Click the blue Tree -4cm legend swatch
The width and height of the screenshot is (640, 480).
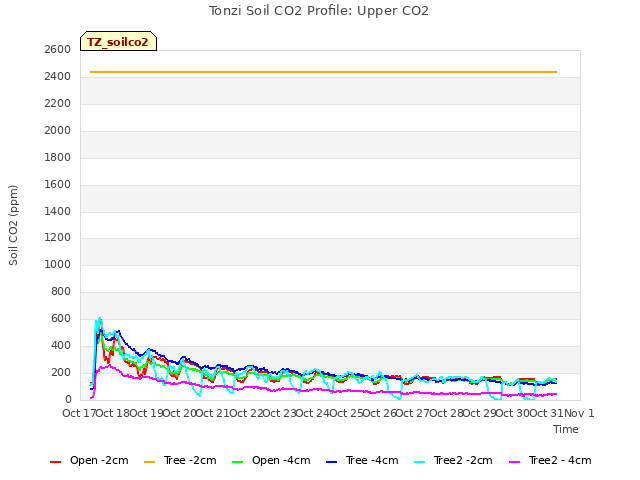(332, 462)
